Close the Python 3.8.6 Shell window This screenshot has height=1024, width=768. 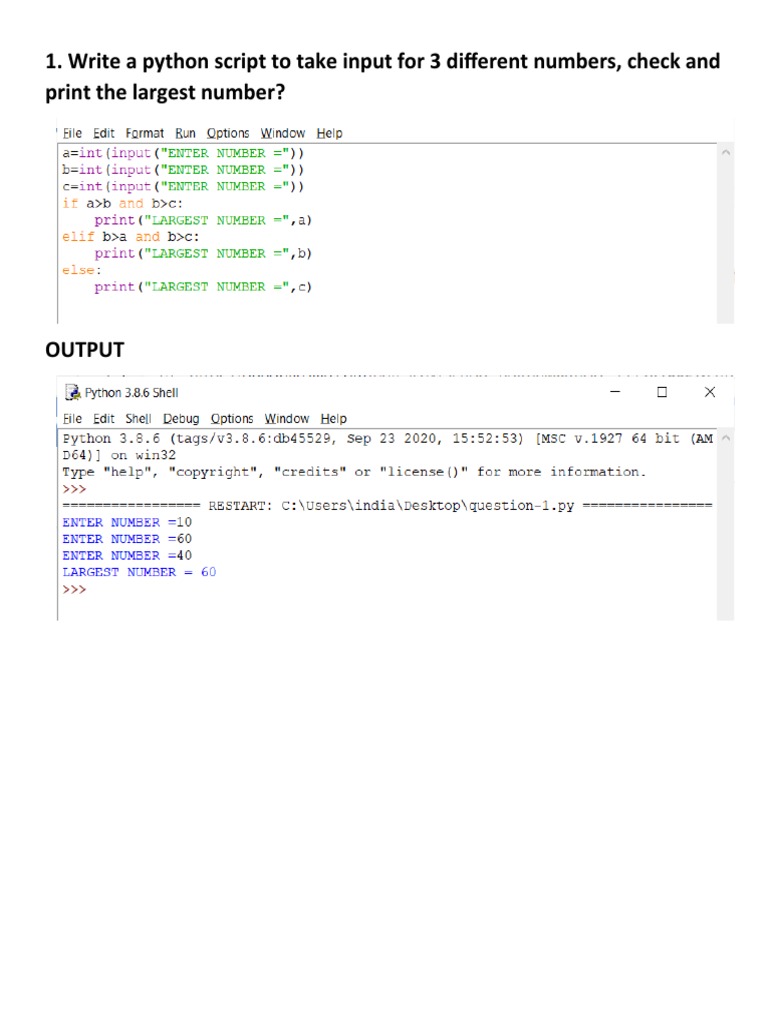click(x=710, y=392)
